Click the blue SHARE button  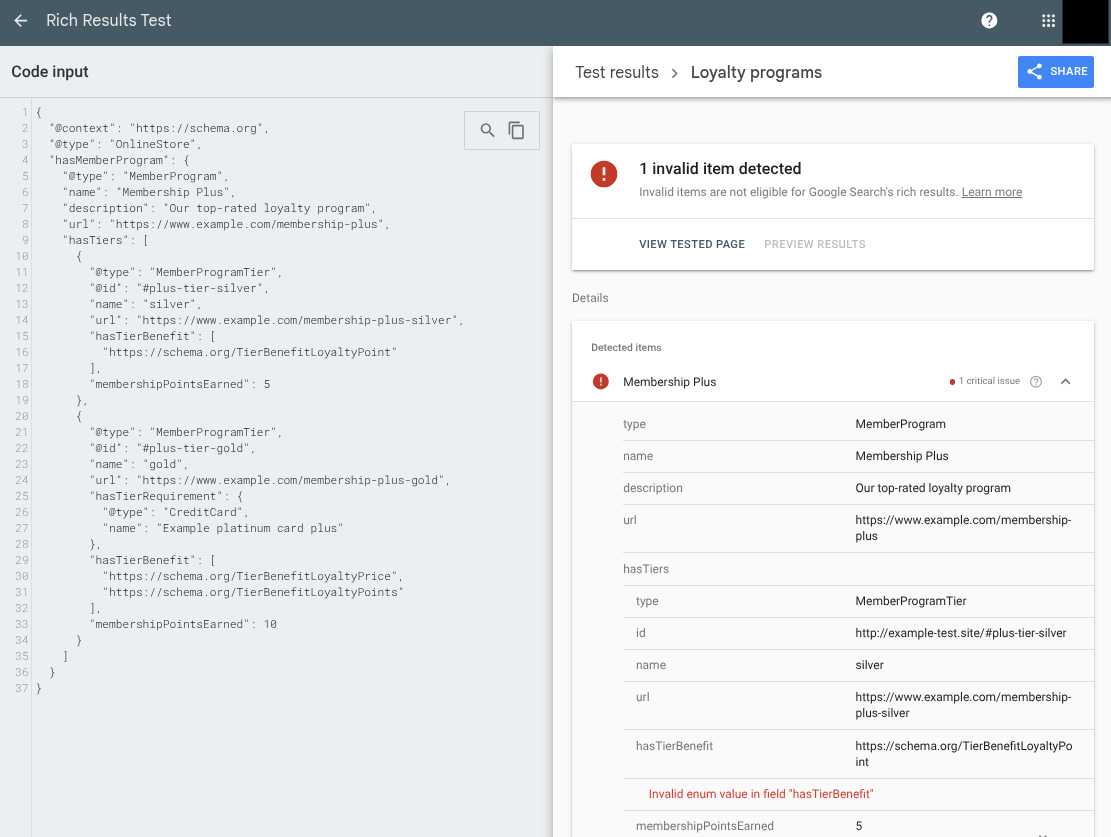pos(1055,71)
